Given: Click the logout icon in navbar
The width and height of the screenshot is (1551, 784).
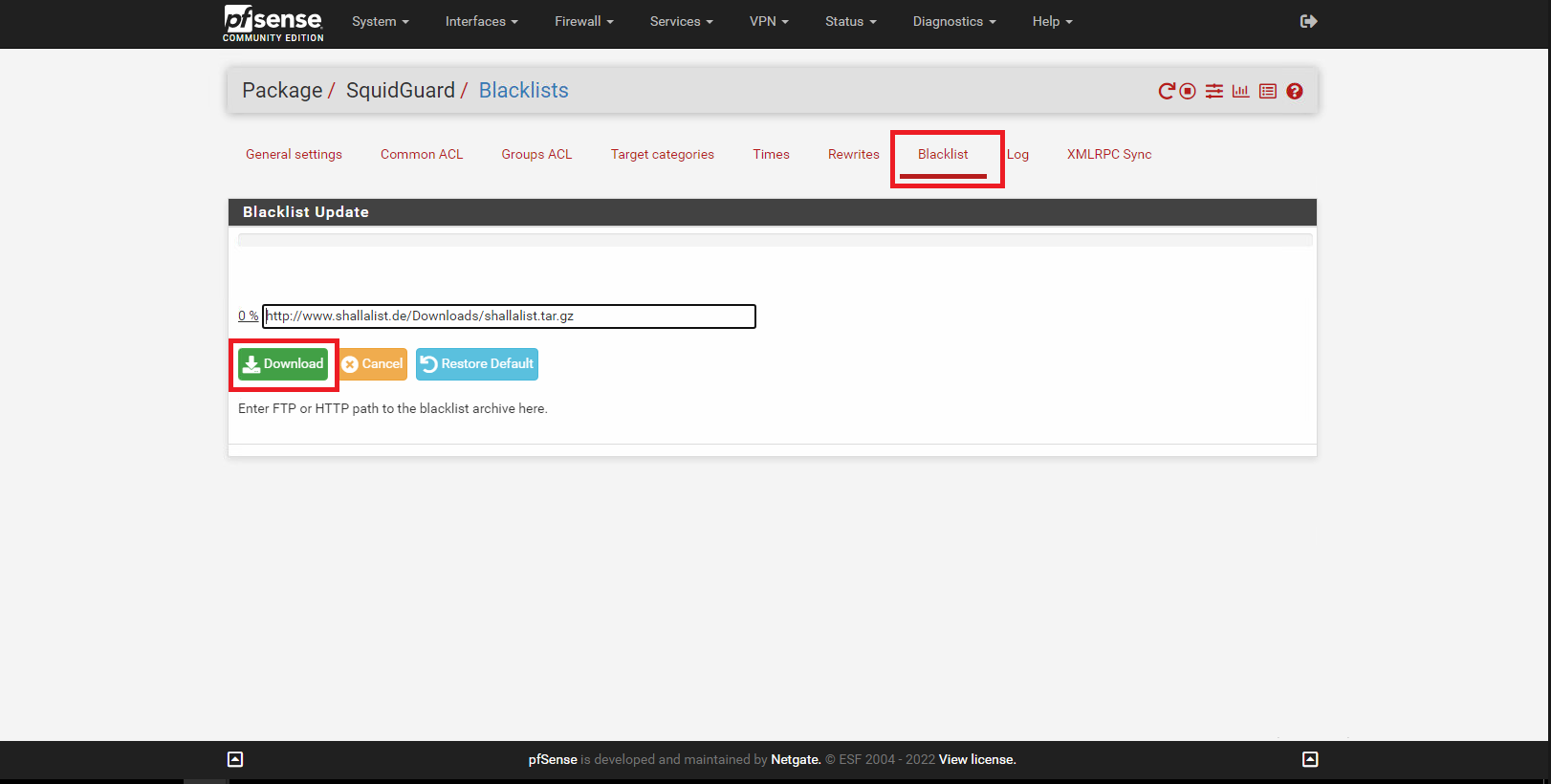Looking at the screenshot, I should tap(1309, 21).
